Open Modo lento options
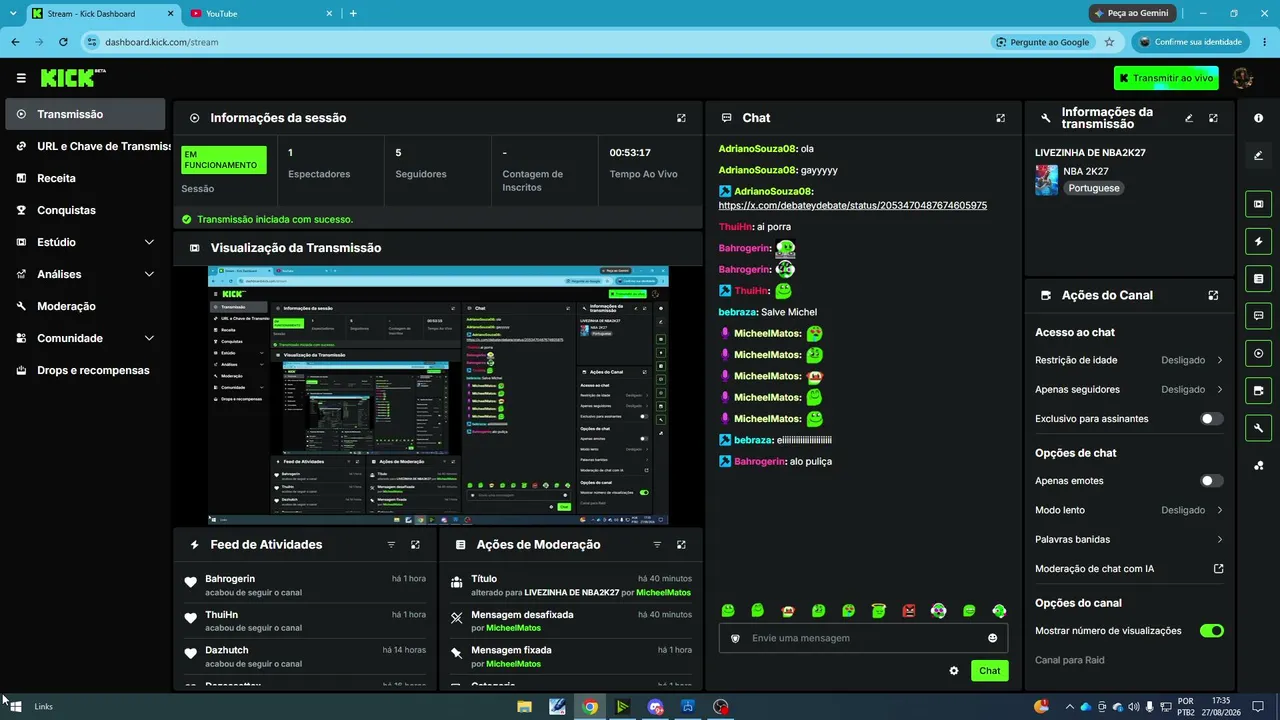1280x720 pixels. tap(1129, 510)
